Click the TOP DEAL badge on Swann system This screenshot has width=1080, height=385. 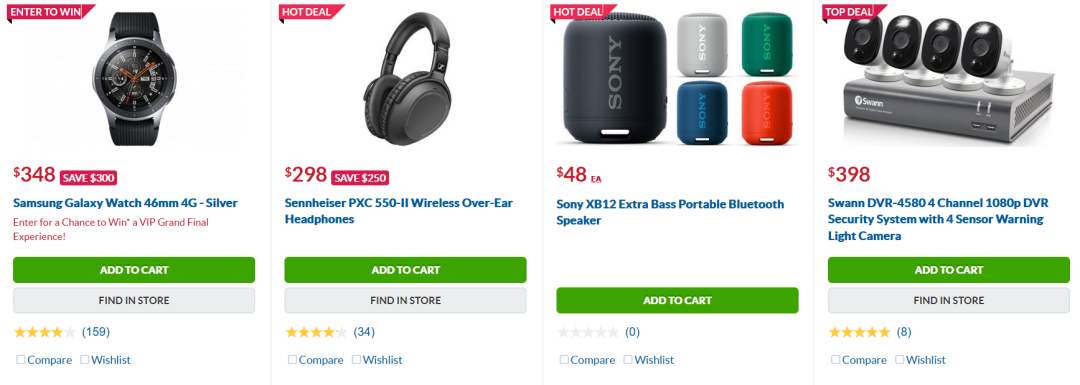[x=851, y=12]
